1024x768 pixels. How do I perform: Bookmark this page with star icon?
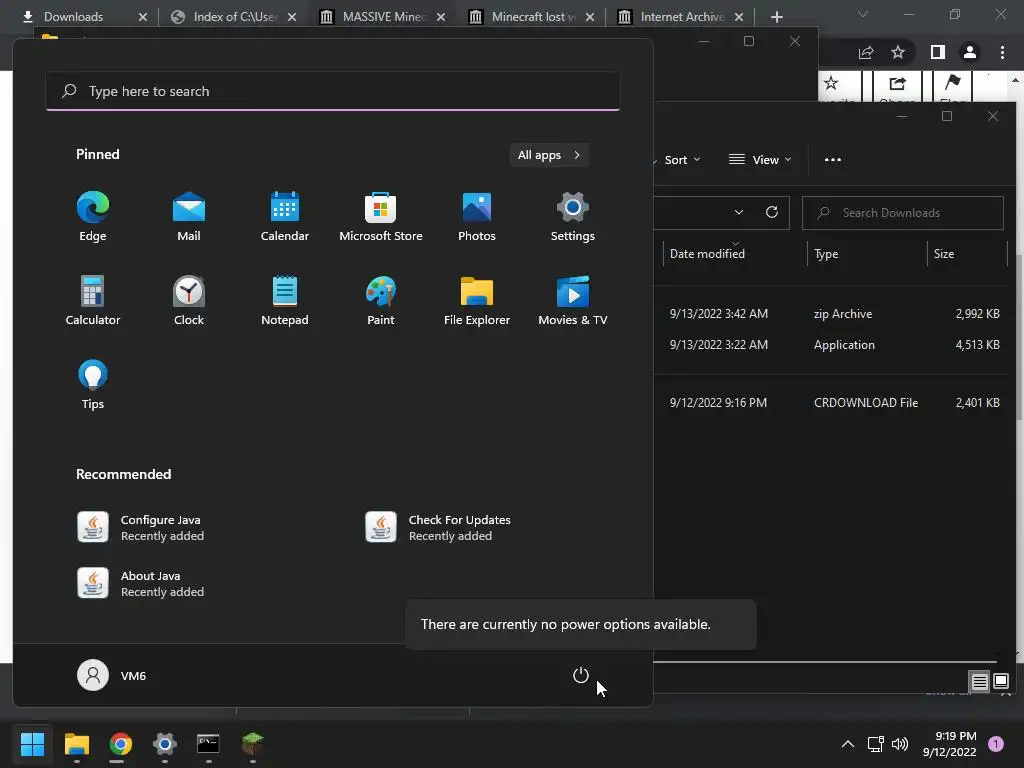pyautogui.click(x=898, y=52)
